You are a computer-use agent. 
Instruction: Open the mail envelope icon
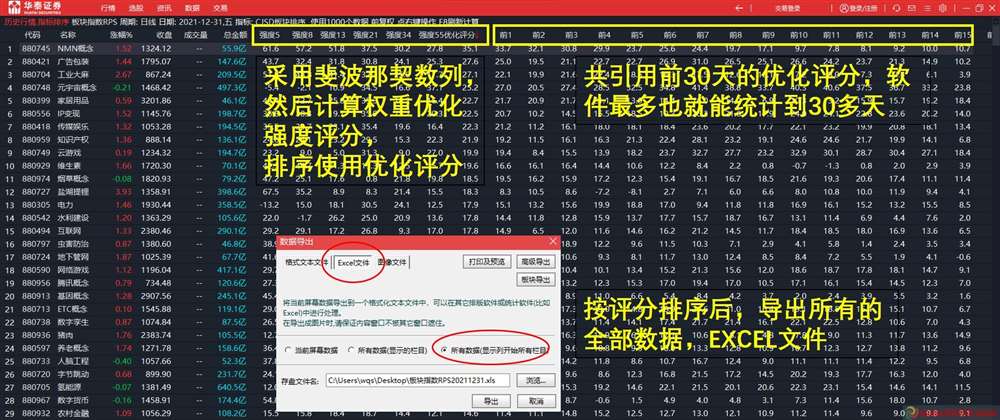coord(912,8)
